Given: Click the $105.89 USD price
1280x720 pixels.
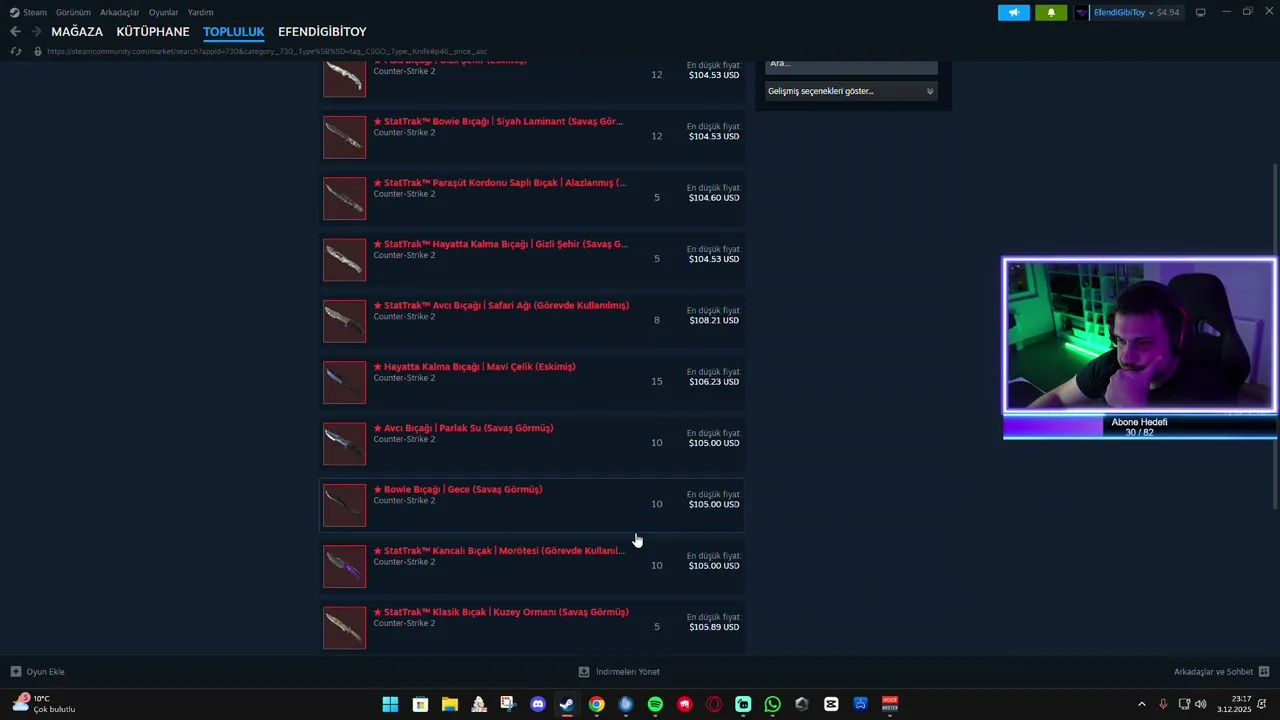Looking at the screenshot, I should pyautogui.click(x=714, y=627).
